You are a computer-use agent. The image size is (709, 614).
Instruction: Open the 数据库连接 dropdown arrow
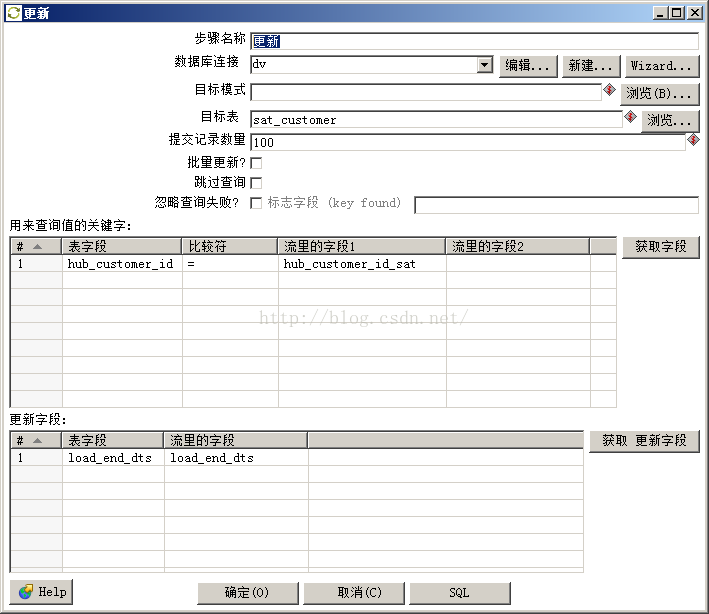pos(484,65)
